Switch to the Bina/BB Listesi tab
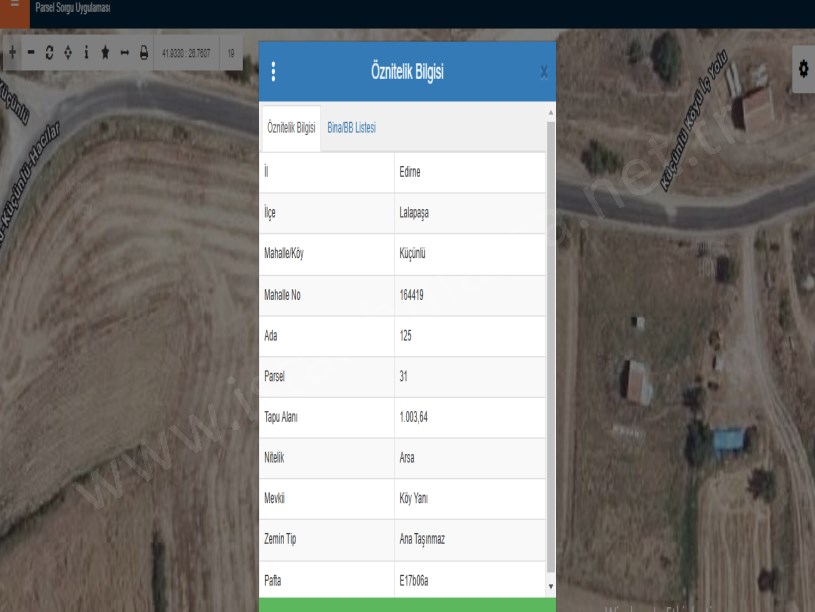The height and width of the screenshot is (612, 815). click(x=351, y=128)
